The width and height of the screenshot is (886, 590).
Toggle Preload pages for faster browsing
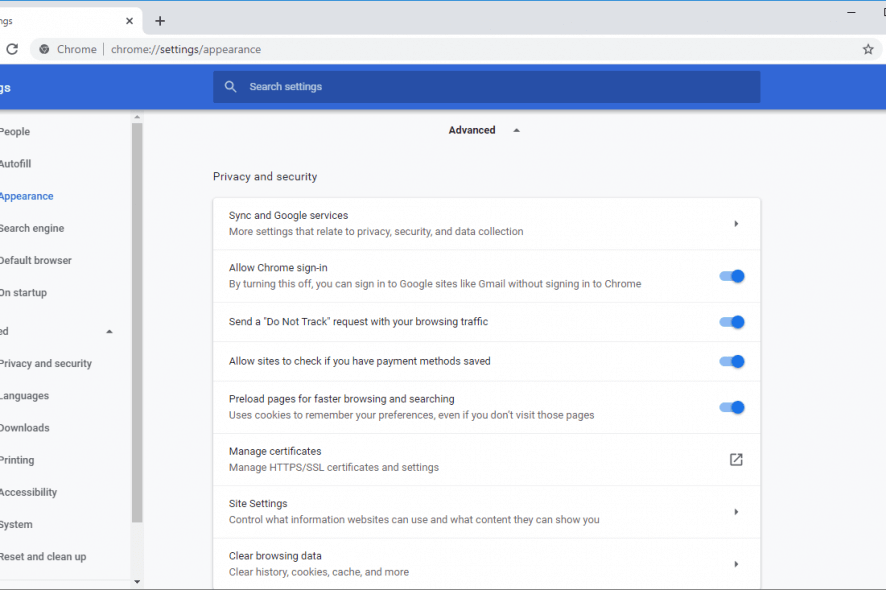(732, 407)
